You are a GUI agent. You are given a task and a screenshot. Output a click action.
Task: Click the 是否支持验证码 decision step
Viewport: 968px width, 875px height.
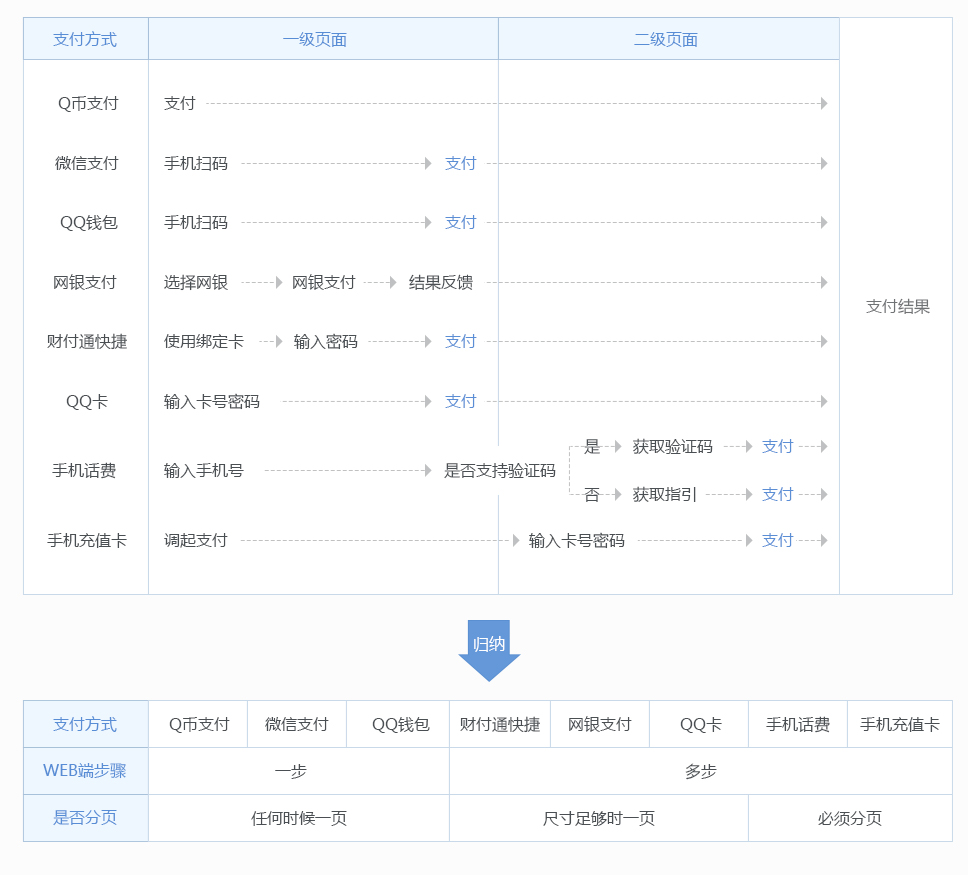pos(499,471)
